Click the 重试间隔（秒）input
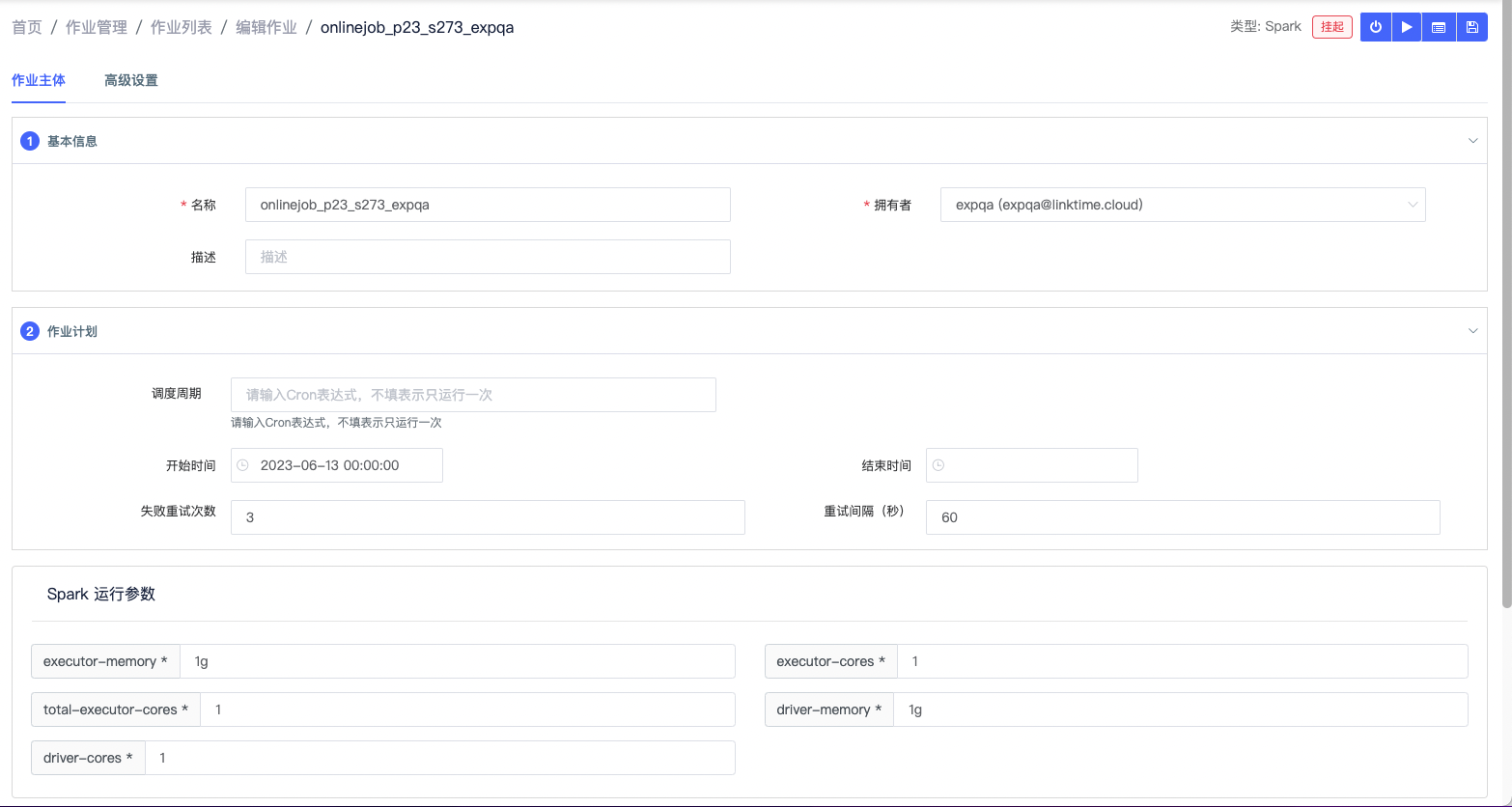Screen dimensions: 1512x807 tap(1183, 517)
